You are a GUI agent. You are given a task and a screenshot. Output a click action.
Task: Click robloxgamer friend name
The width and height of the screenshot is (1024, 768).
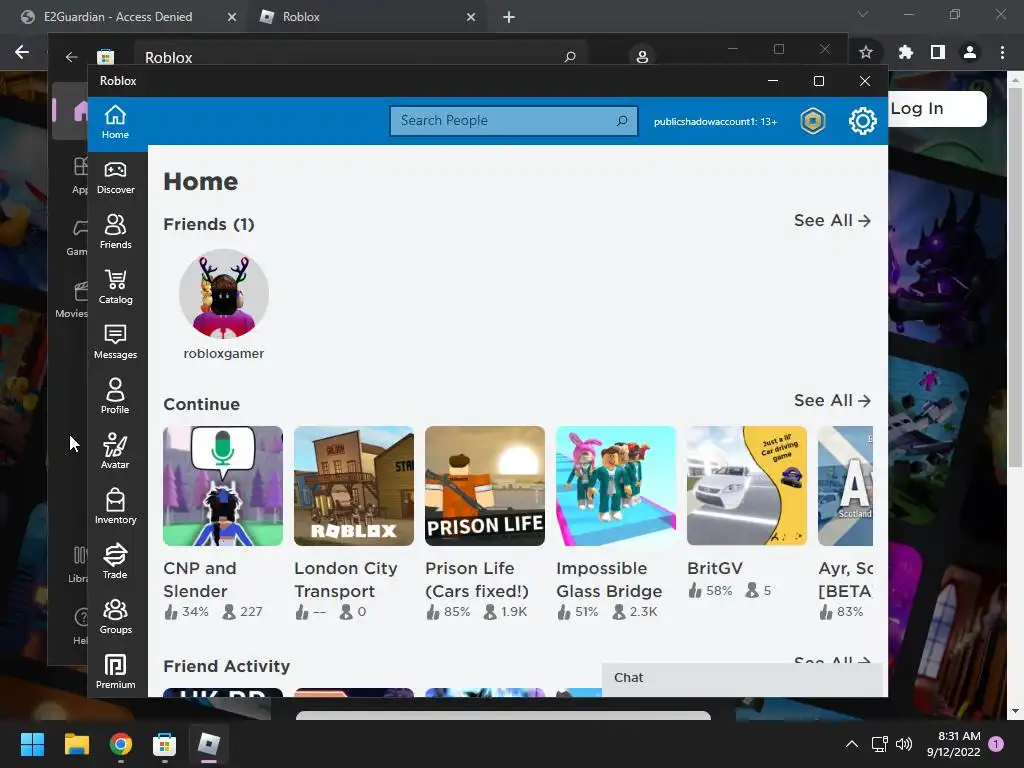[x=223, y=353]
